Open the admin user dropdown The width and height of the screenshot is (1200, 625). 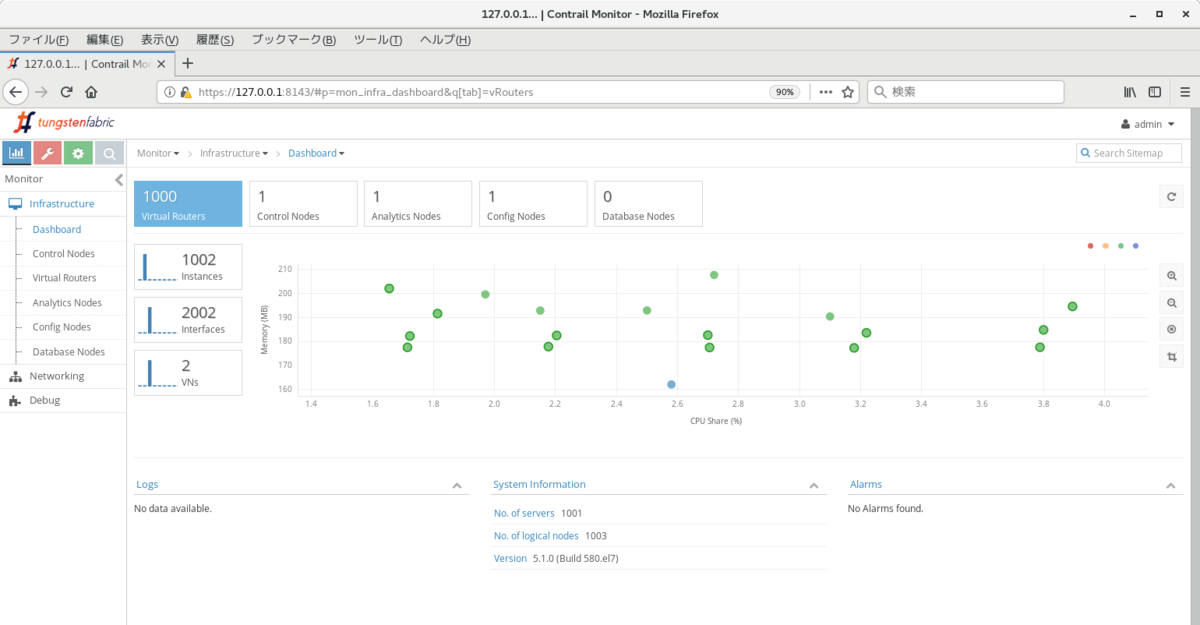point(1148,124)
